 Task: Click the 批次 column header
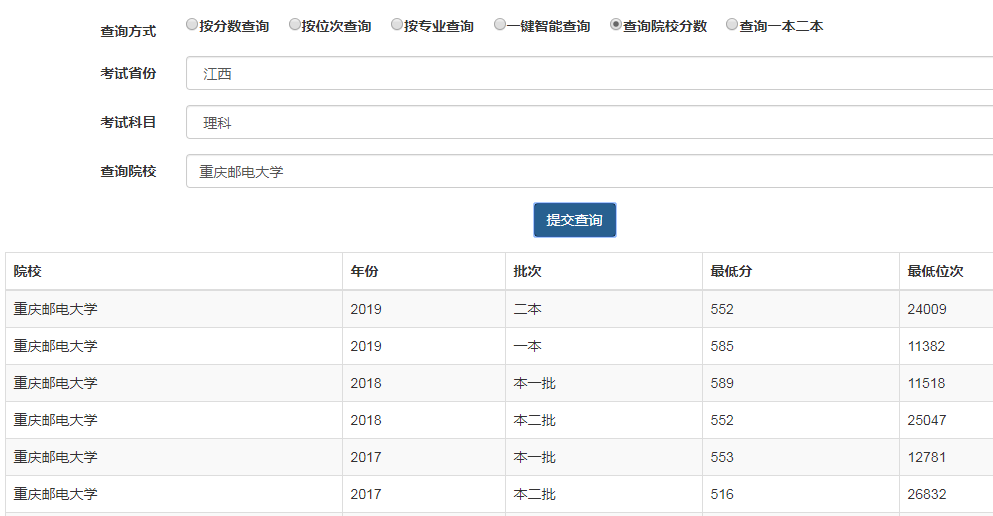[528, 272]
